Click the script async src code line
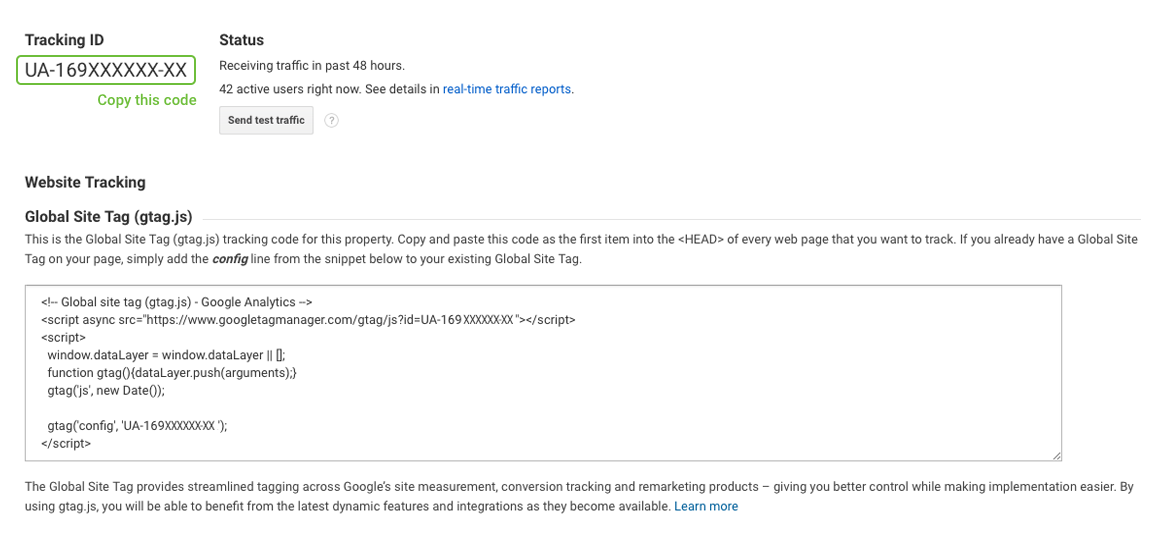This screenshot has width=1157, height=541. click(x=308, y=320)
